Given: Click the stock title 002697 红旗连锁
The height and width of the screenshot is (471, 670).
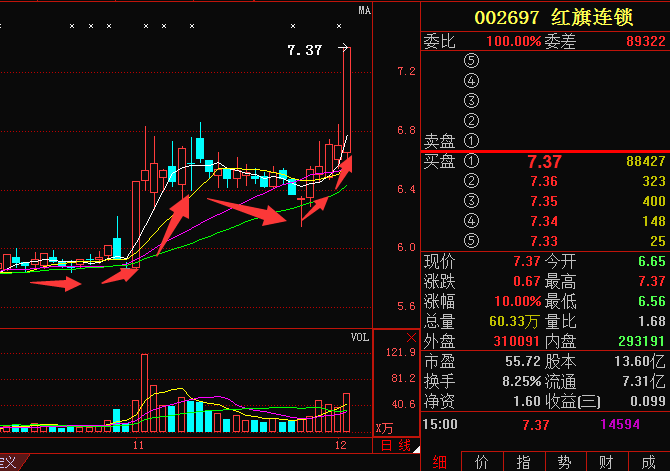Looking at the screenshot, I should (545, 17).
